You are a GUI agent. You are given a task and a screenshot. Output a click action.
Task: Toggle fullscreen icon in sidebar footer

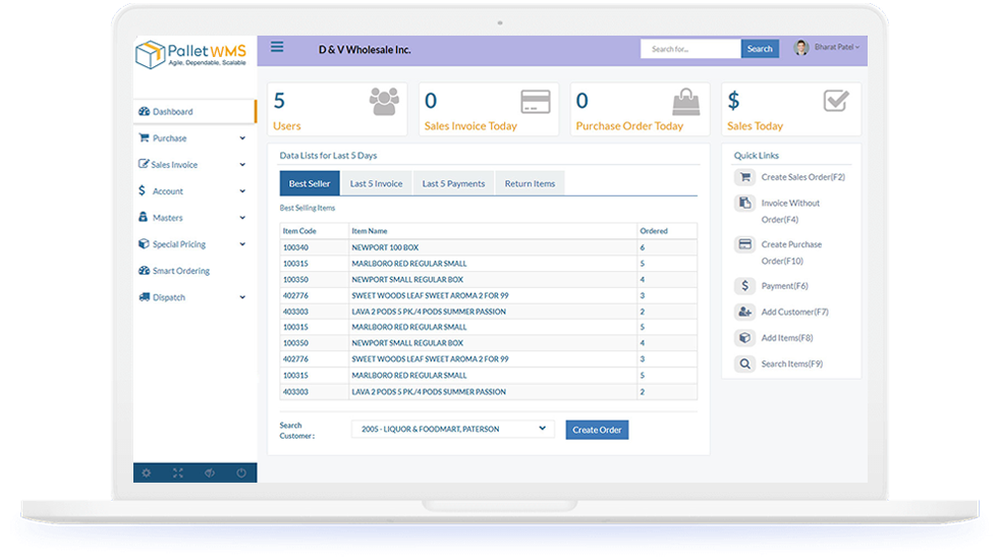(178, 473)
